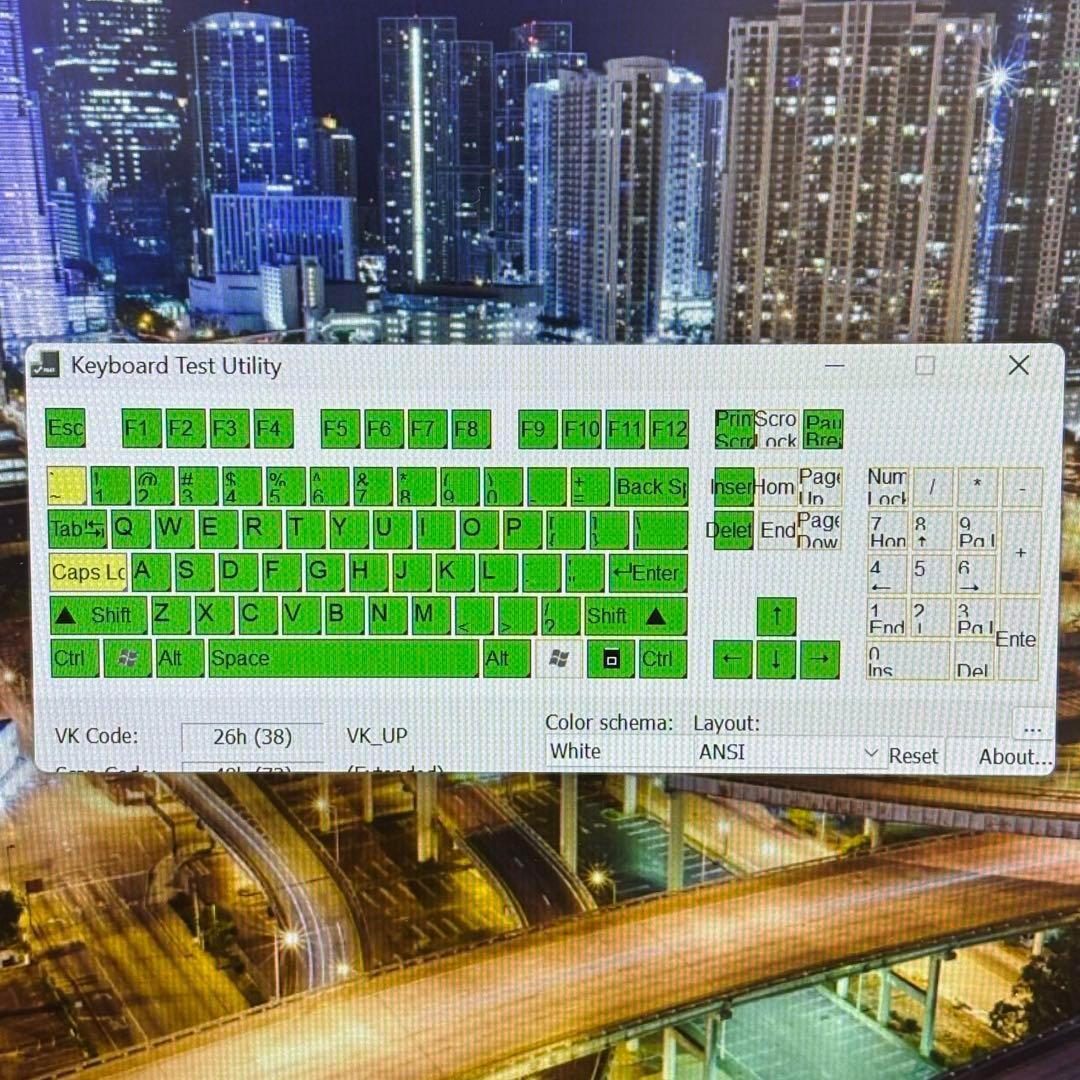Click the right-click context menu key icon
The height and width of the screenshot is (1080, 1080).
click(610, 658)
